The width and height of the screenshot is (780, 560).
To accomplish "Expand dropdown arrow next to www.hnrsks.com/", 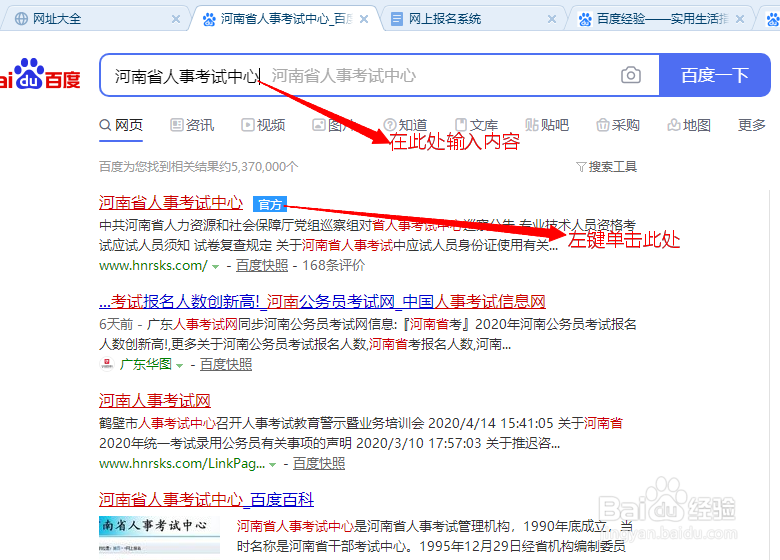I will pyautogui.click(x=215, y=267).
